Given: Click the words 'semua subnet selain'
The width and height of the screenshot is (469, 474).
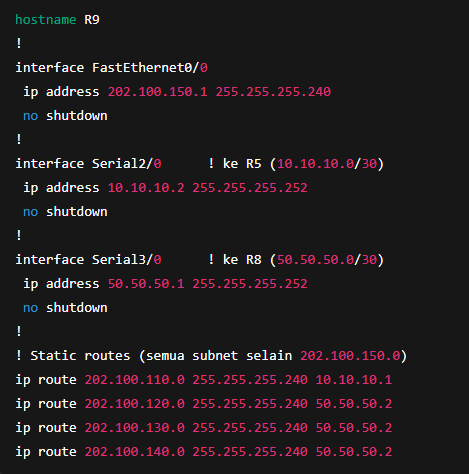Looking at the screenshot, I should coord(219,356).
